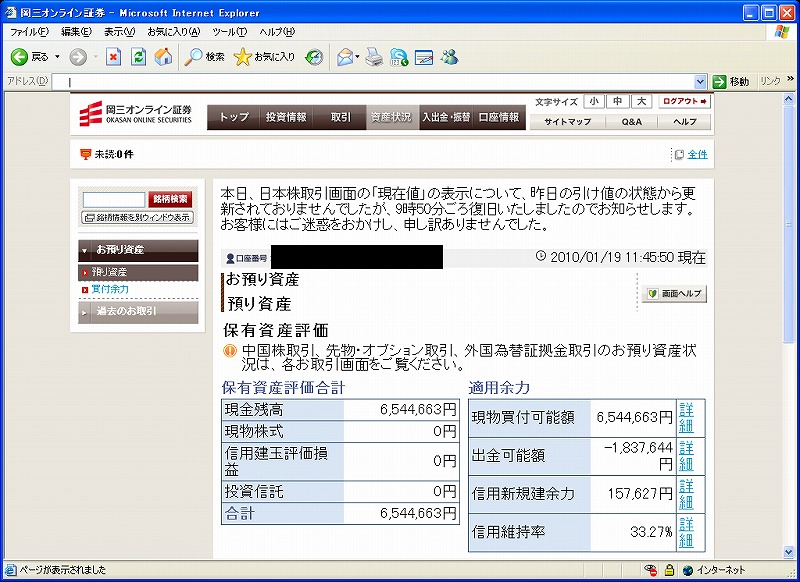Go to the IE Home page icon
Screen dimensions: 800x582
click(162, 57)
